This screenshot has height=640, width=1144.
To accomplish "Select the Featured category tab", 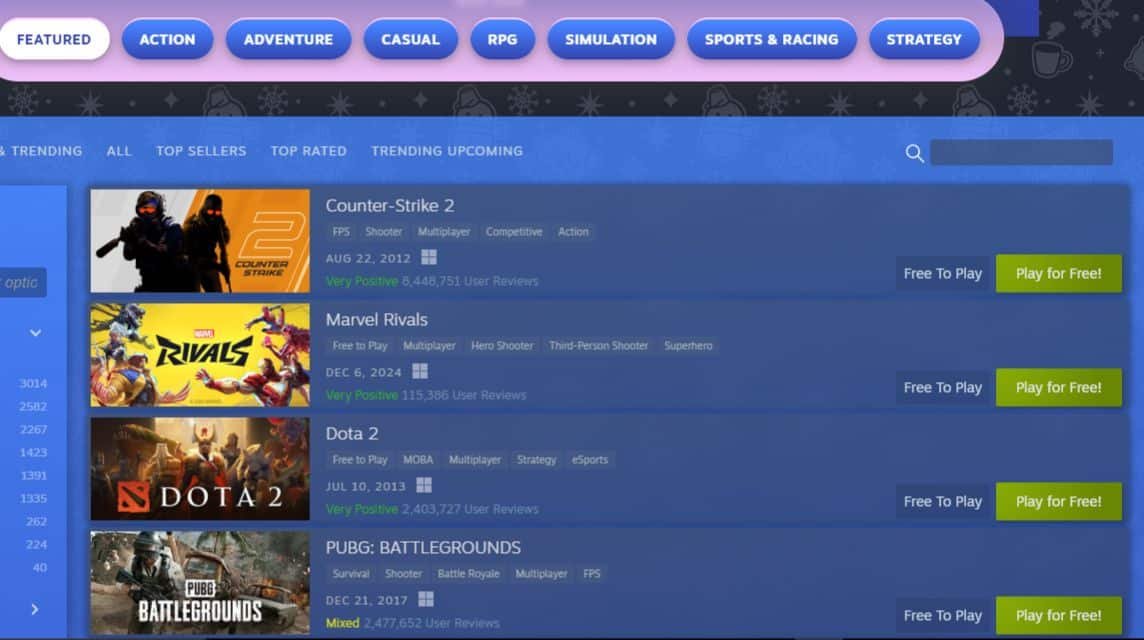I will point(53,40).
